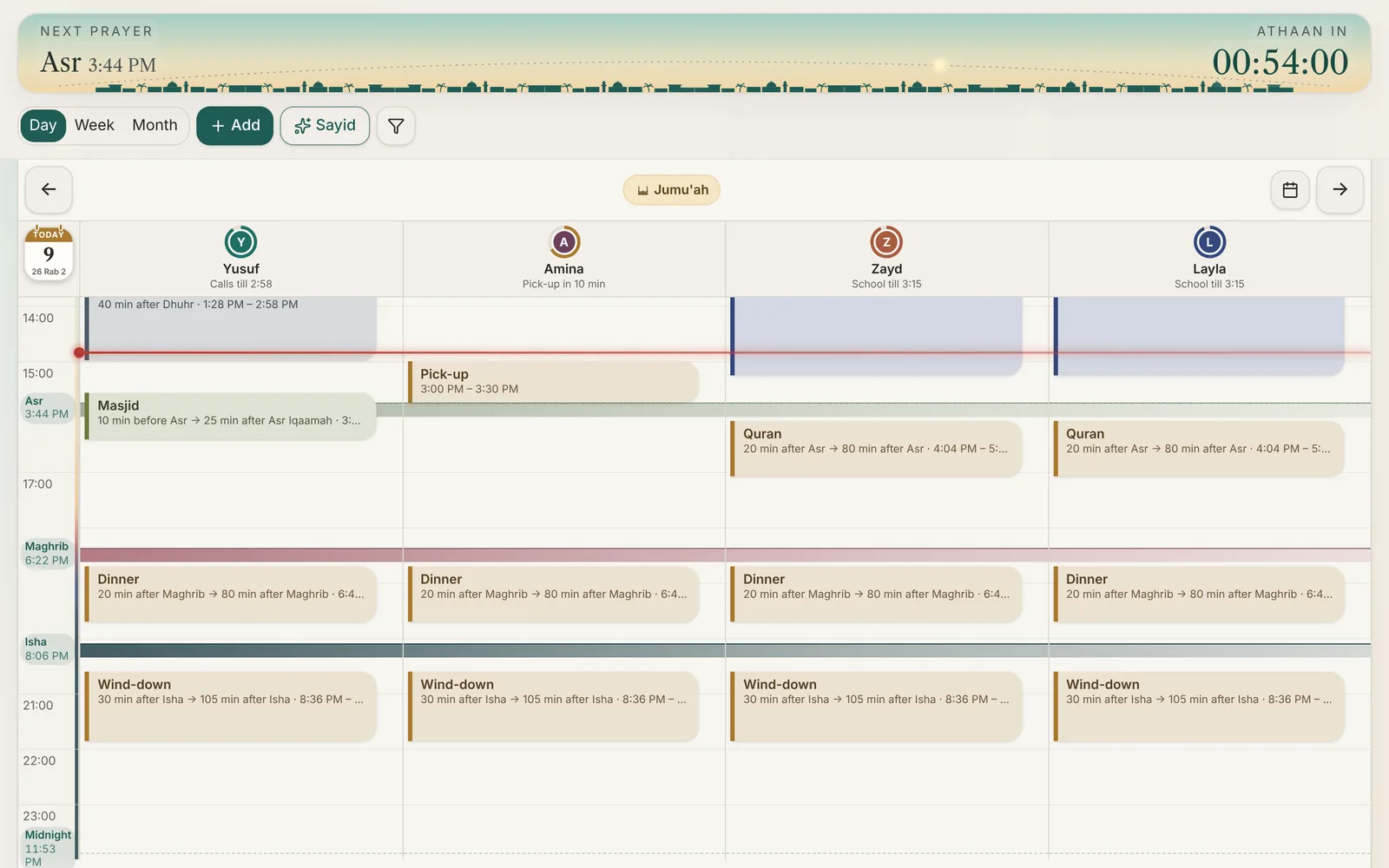This screenshot has width=1389, height=868.
Task: Click Zayd's avatar icon
Action: coord(886,242)
